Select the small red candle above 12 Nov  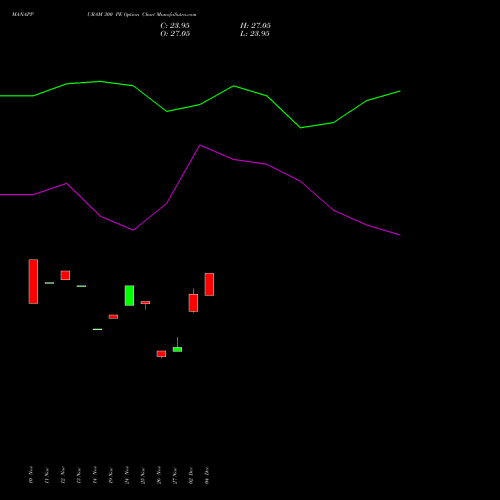click(65, 275)
